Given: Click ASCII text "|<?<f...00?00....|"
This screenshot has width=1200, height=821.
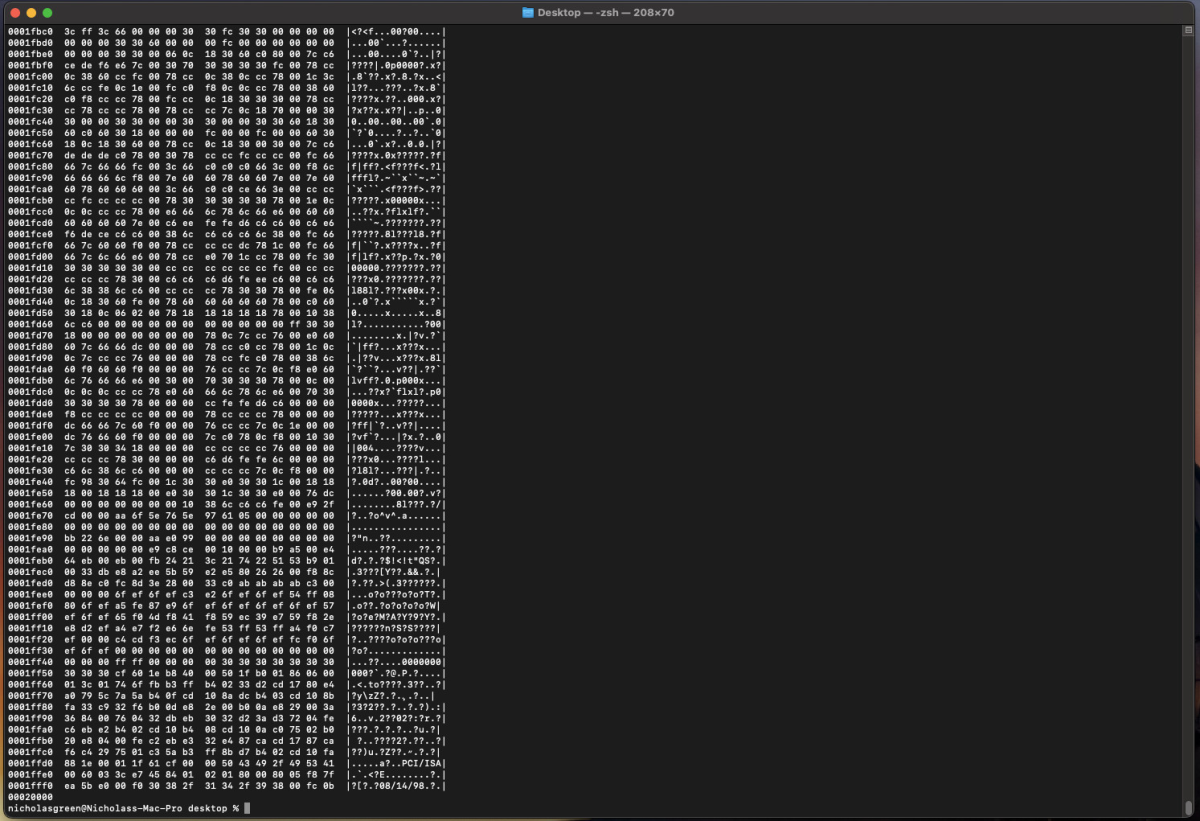Looking at the screenshot, I should tap(396, 32).
